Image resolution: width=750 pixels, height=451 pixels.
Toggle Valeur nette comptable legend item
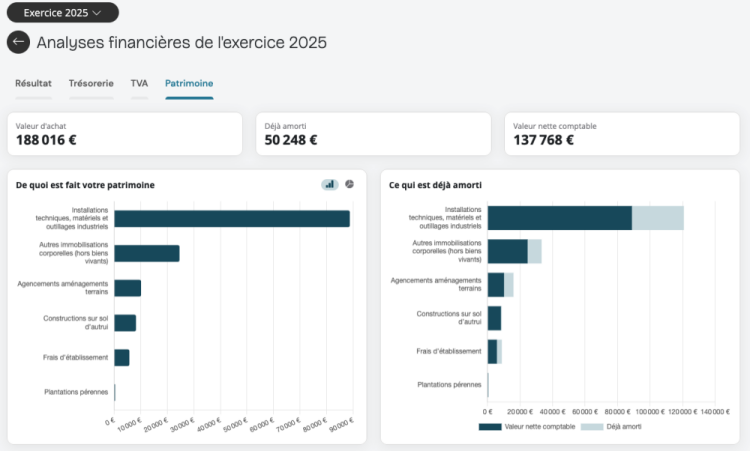527,427
